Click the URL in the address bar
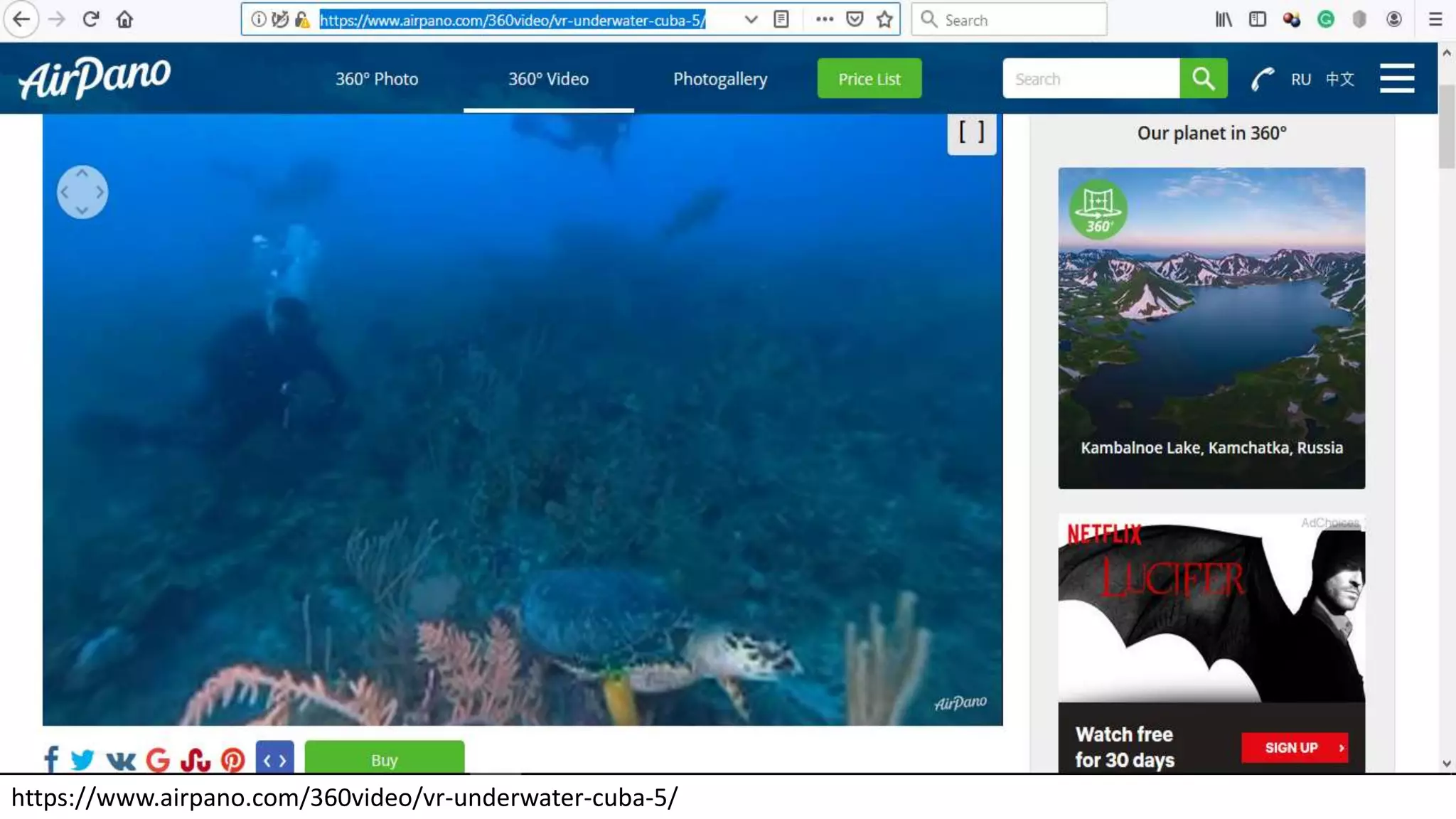Screen dimensions: 1456x819 click(513, 20)
